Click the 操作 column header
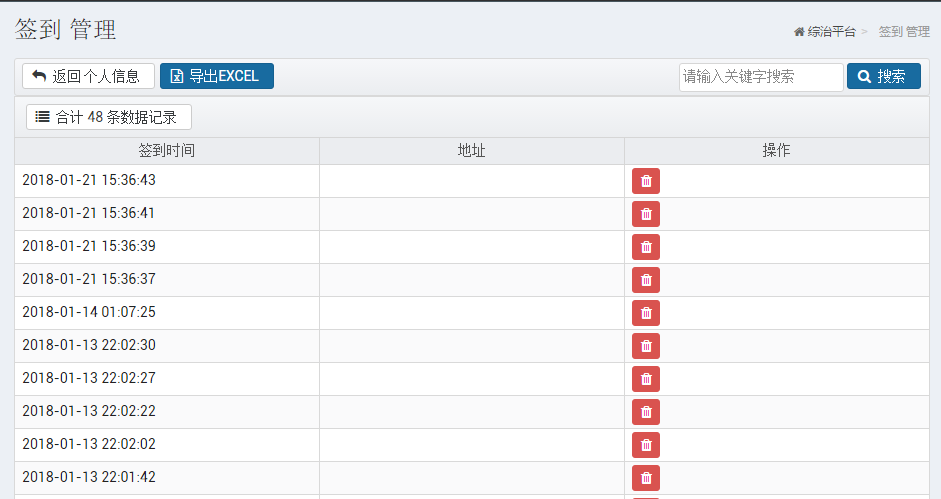The width and height of the screenshot is (941, 499). coord(777,151)
